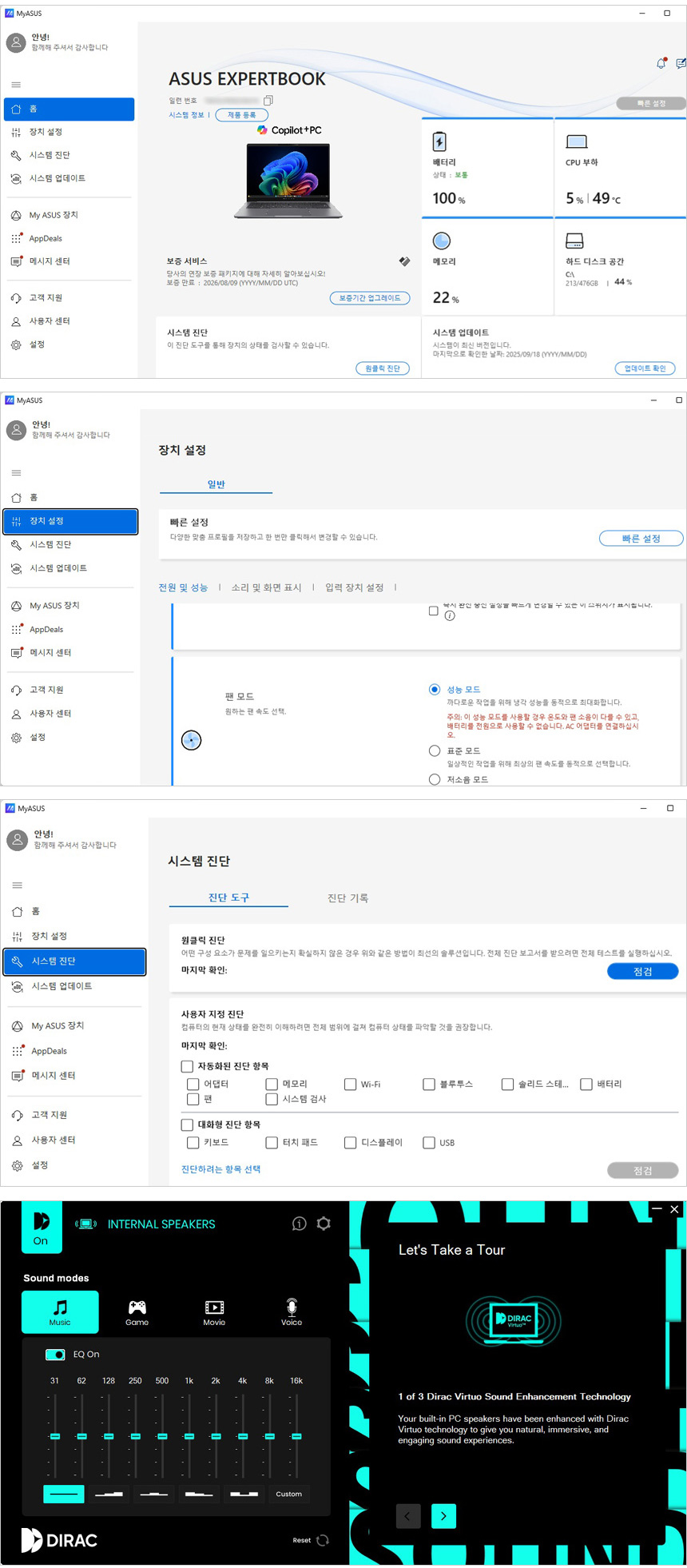
Task: Click the Reset equalizer icon
Action: click(x=323, y=1540)
